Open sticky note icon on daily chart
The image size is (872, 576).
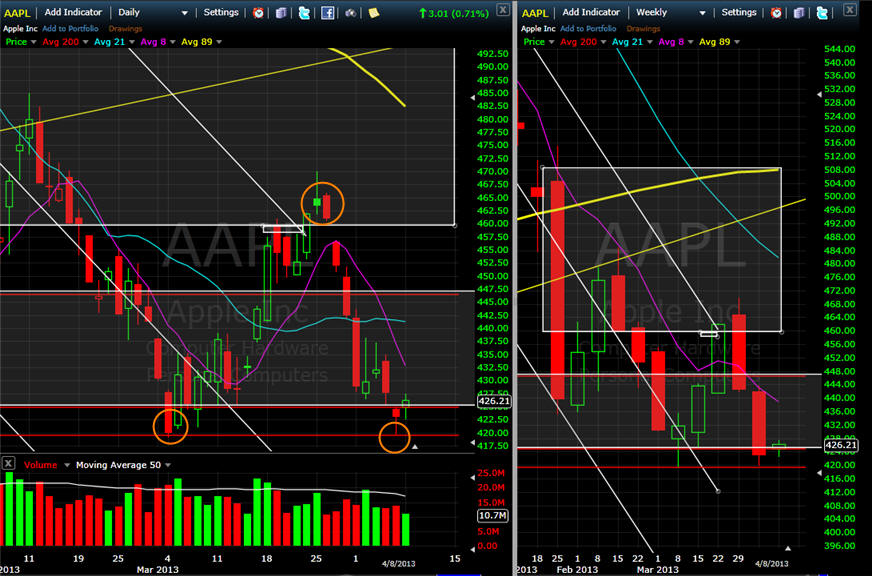[374, 12]
